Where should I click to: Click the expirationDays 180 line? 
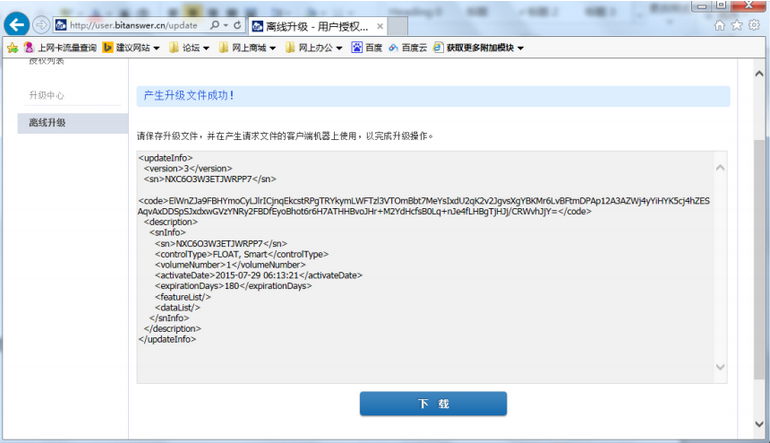coord(233,286)
